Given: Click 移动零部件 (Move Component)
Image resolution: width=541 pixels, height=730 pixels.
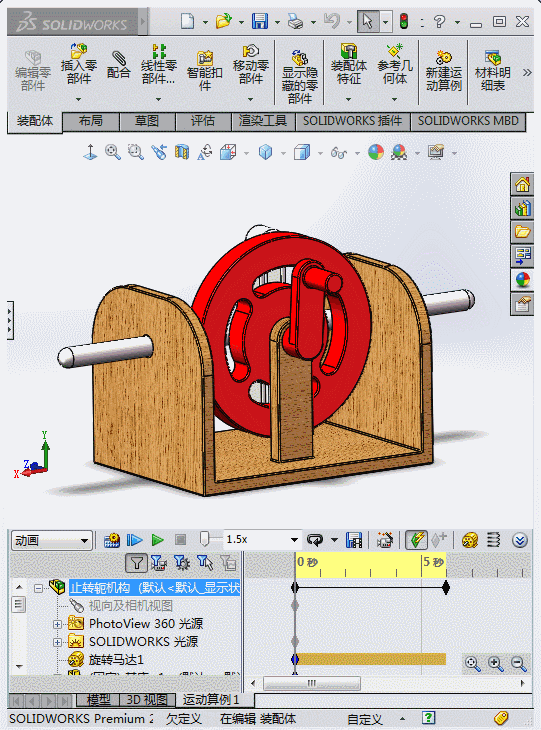Looking at the screenshot, I should point(250,64).
